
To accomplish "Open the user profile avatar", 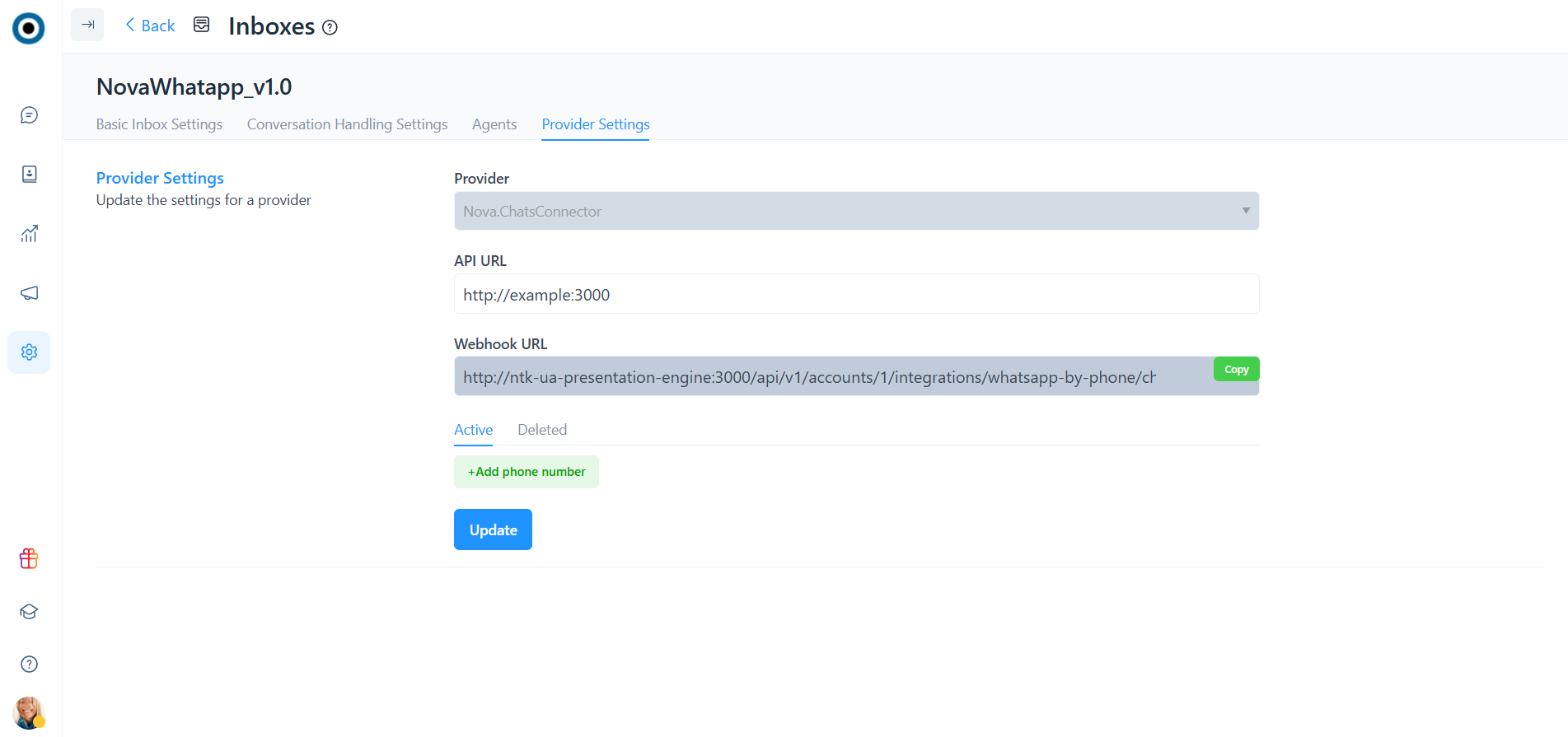I will [x=29, y=712].
